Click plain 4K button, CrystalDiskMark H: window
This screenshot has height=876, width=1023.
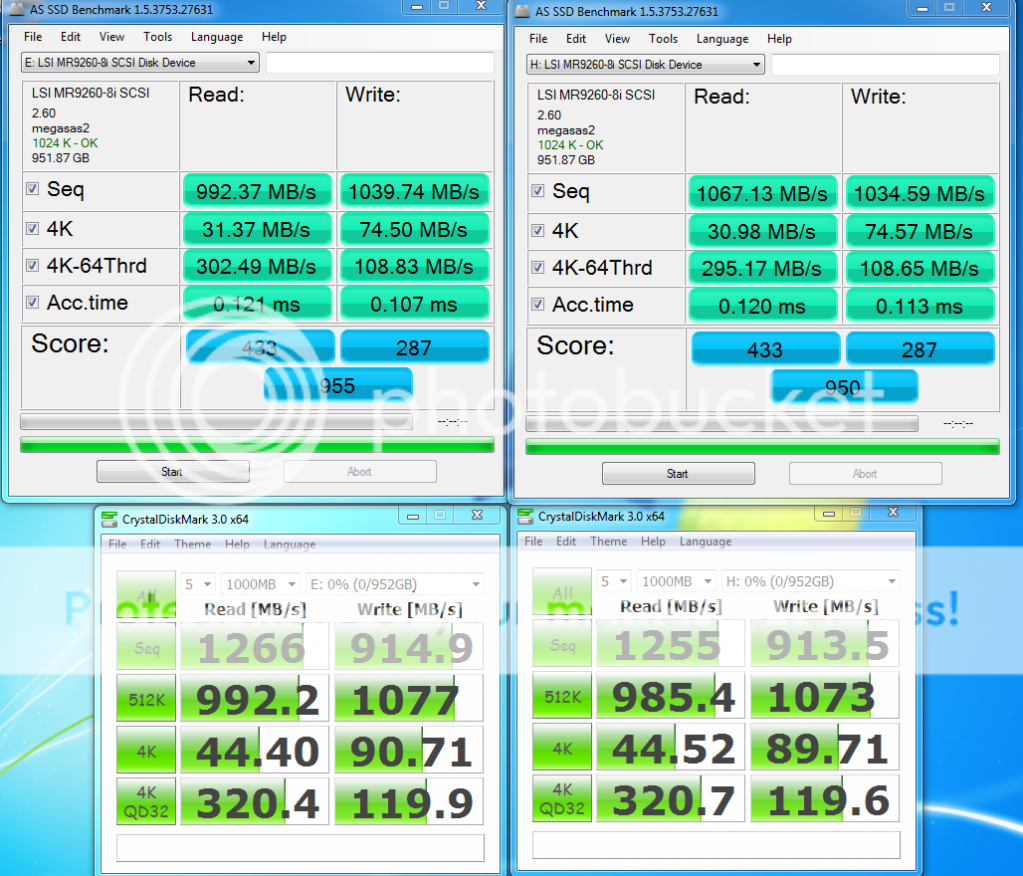coord(562,748)
